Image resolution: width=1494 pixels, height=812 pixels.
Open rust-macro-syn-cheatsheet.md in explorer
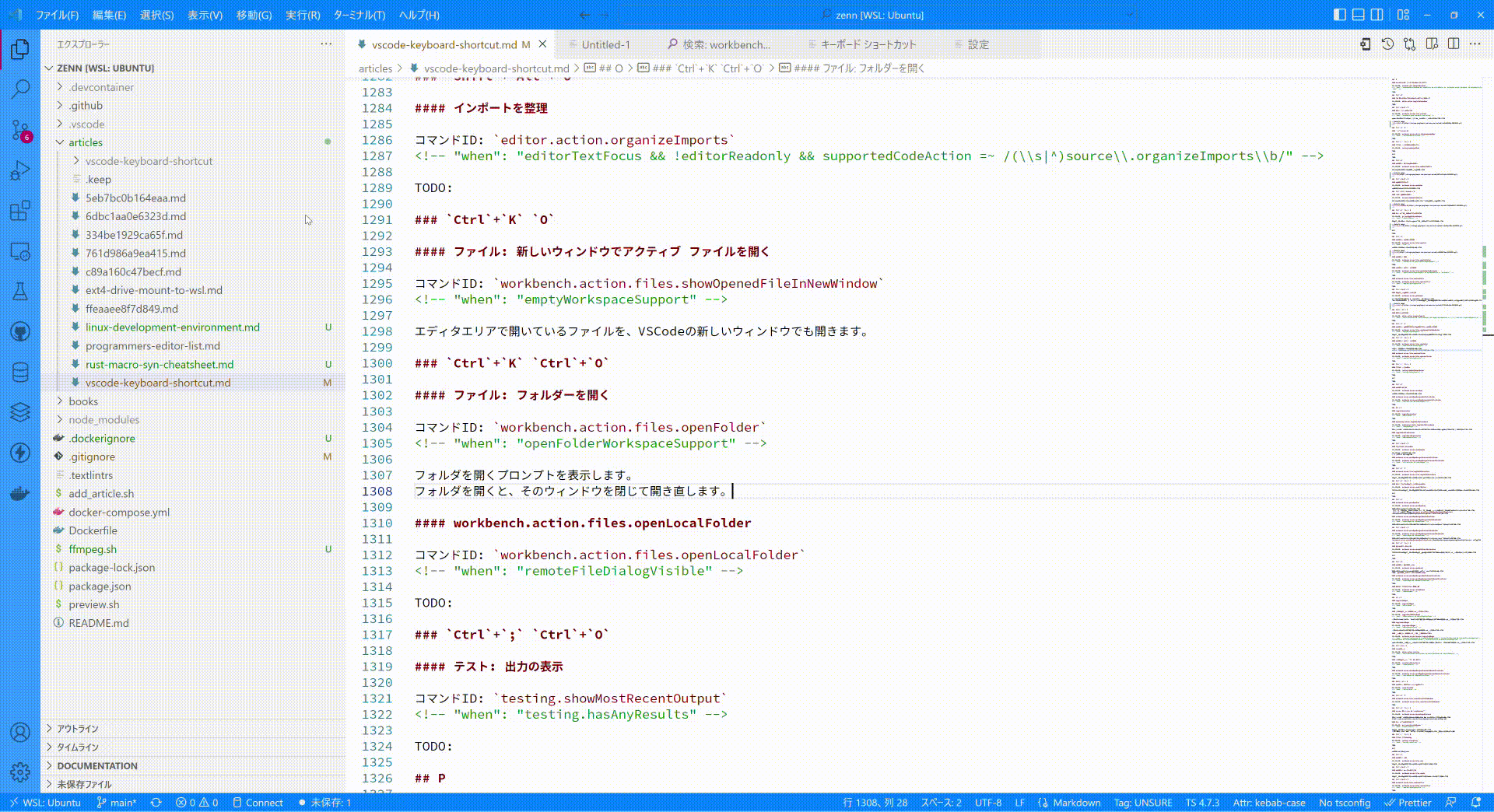pos(193,364)
